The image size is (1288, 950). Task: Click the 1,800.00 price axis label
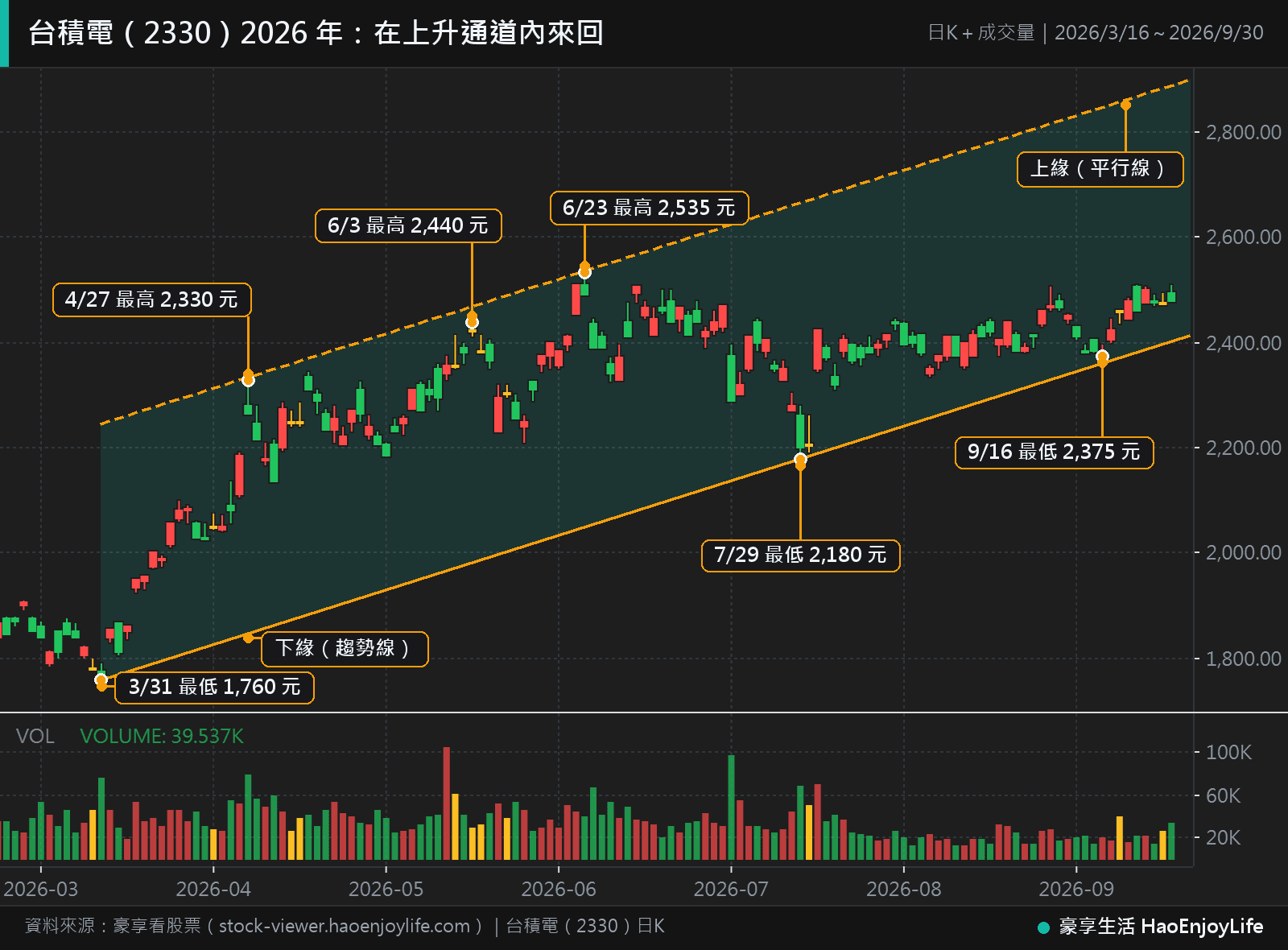click(x=1243, y=659)
